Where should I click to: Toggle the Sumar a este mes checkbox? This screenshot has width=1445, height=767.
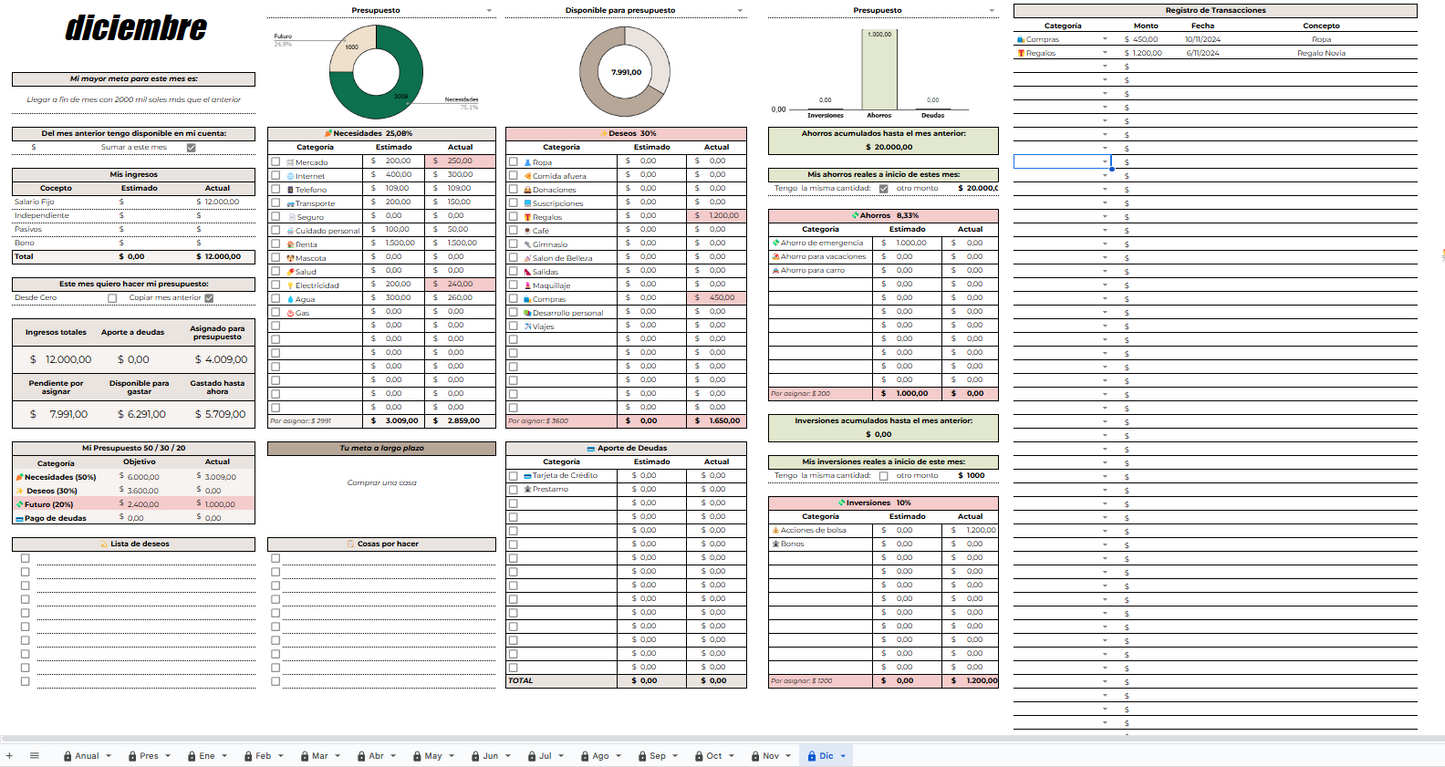tap(191, 147)
